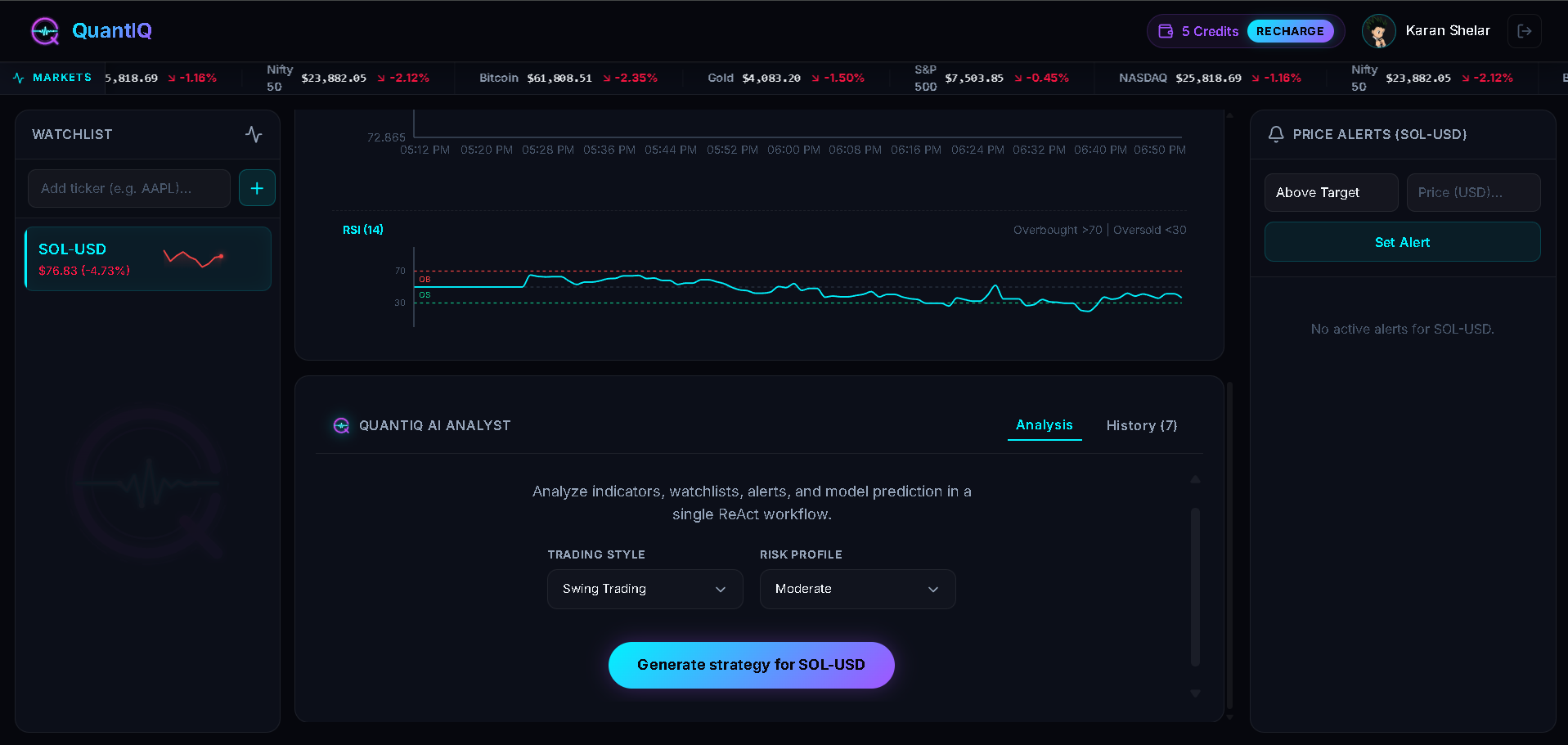Image resolution: width=1568 pixels, height=745 pixels.
Task: Click the plus icon to add ticker
Action: pos(257,188)
